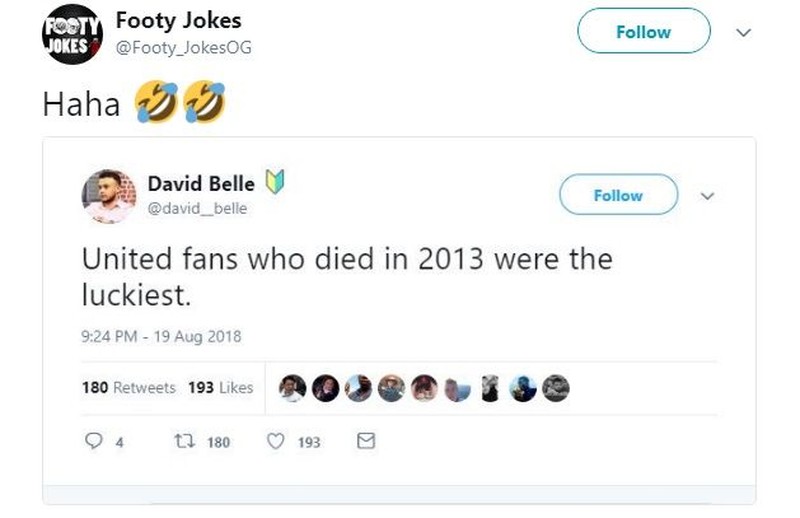Open the 180 Retweets list
This screenshot has height=518, width=800.
coord(128,388)
